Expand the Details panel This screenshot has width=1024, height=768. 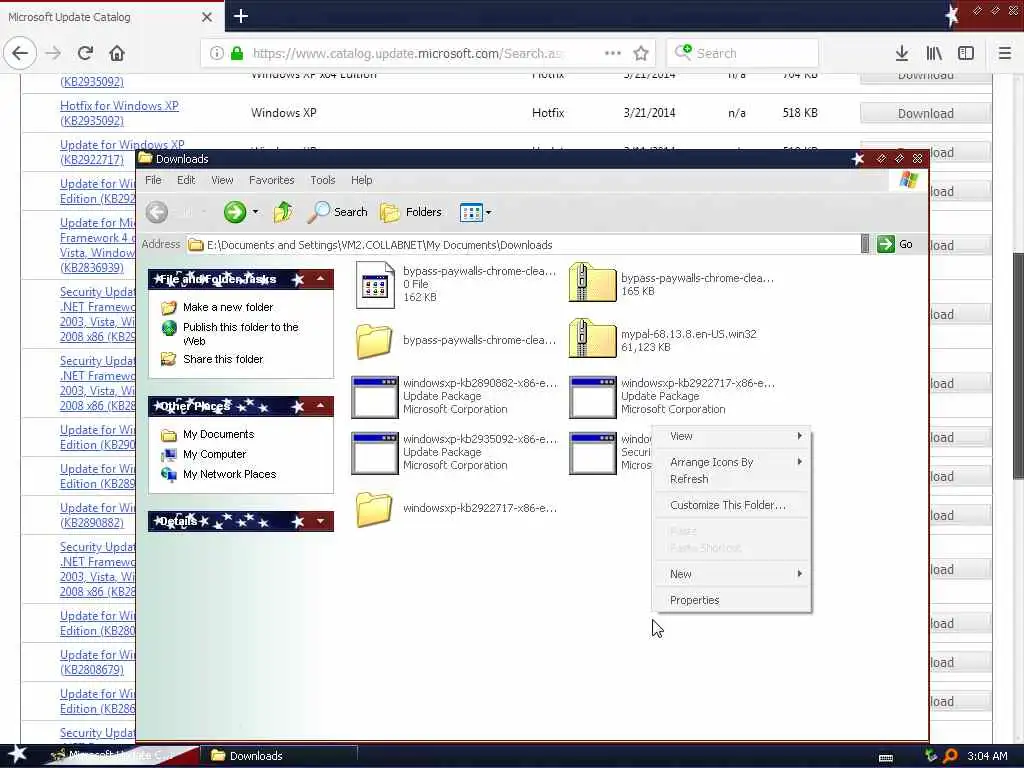[320, 520]
